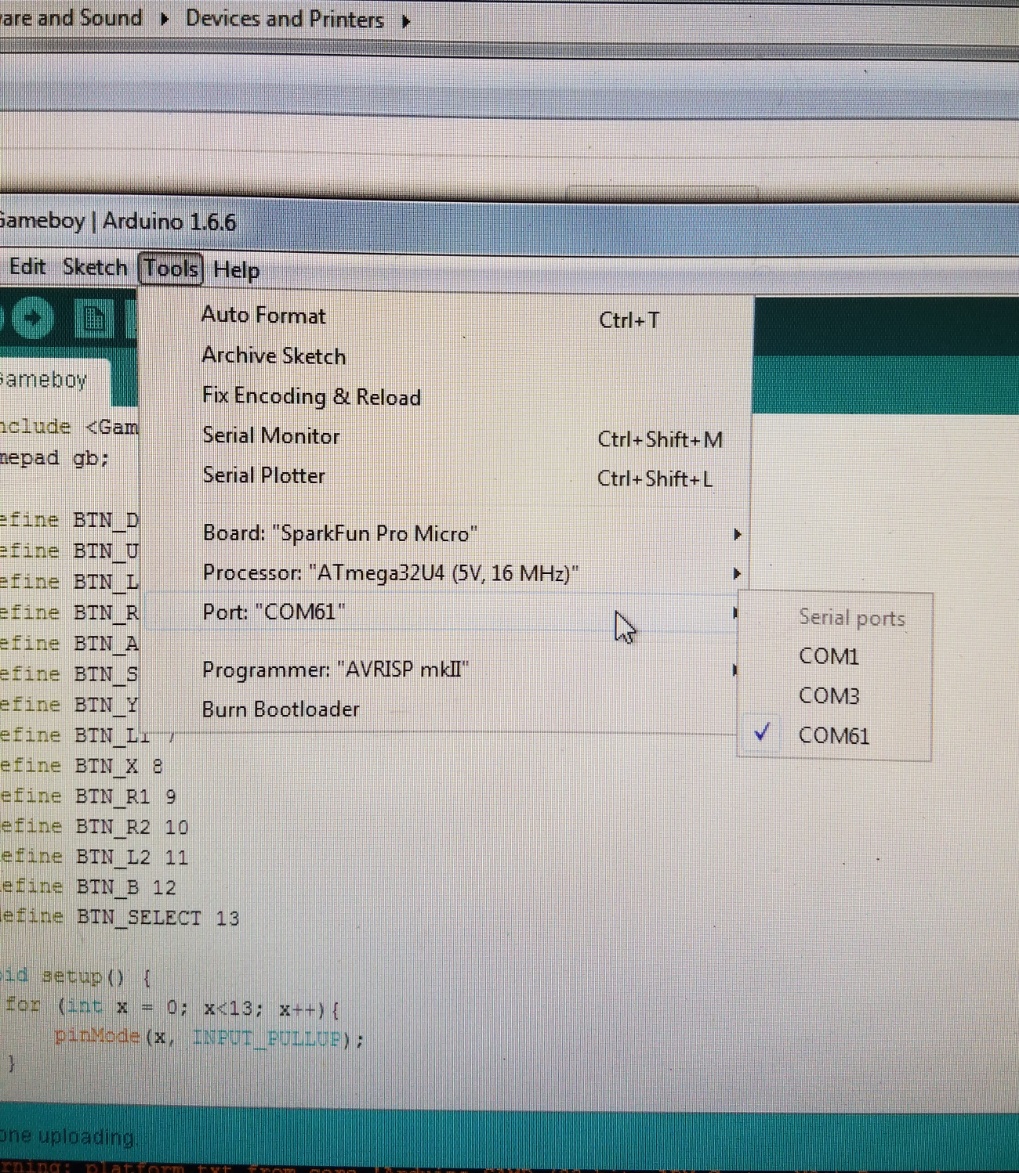Click Fix Encoding & Reload
Screen dimensions: 1019x1173
447,396
